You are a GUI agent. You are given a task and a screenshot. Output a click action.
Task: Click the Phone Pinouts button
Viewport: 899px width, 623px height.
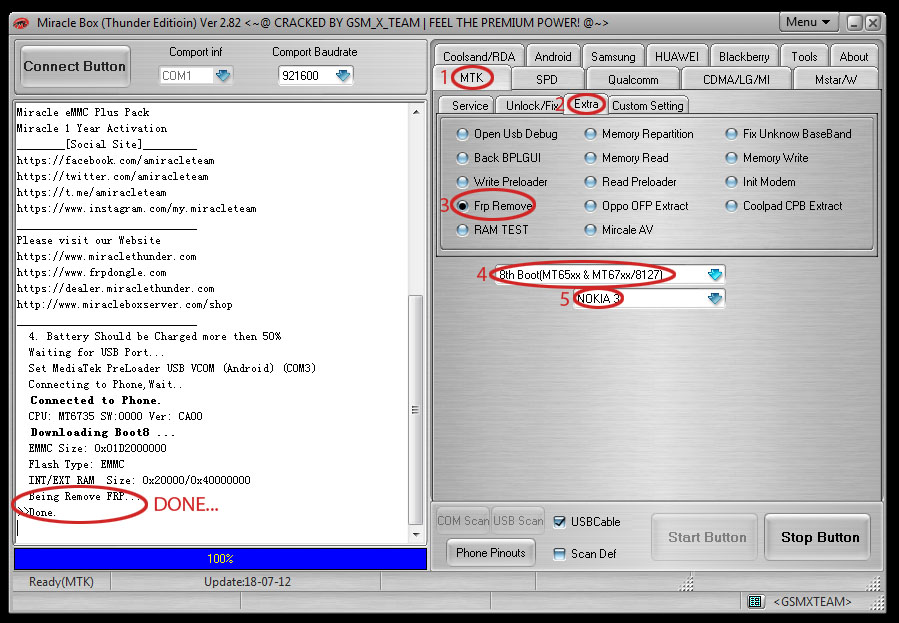click(x=491, y=553)
